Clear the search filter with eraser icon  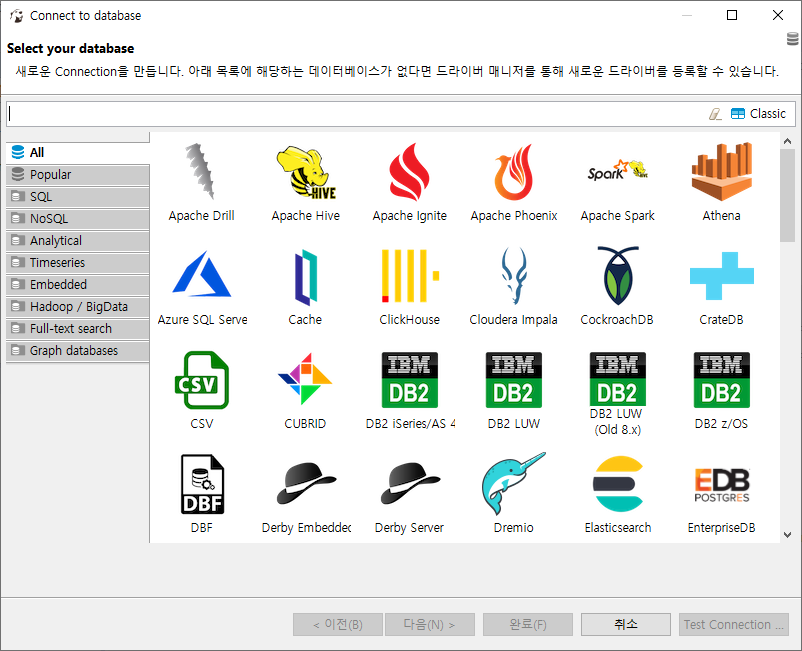point(715,114)
